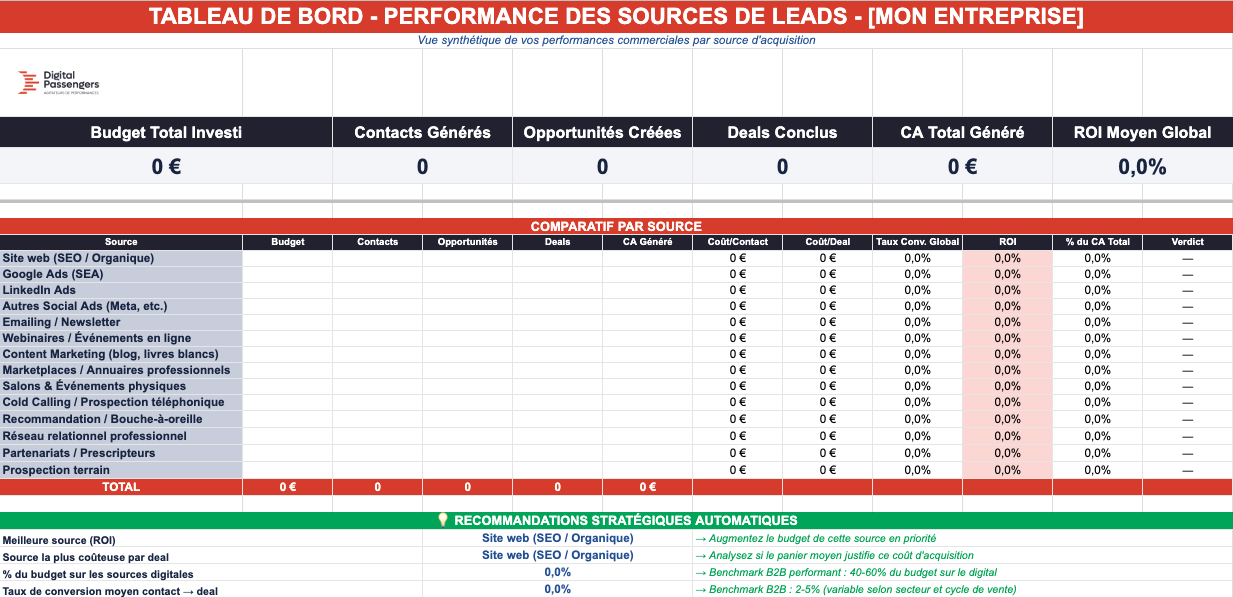Select the 'Verdict' column header
Screen dimensions: 1233x597
coord(1188,241)
